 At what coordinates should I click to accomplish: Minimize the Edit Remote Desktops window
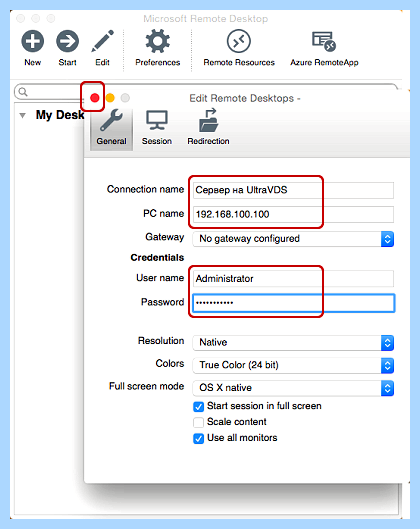point(110,98)
